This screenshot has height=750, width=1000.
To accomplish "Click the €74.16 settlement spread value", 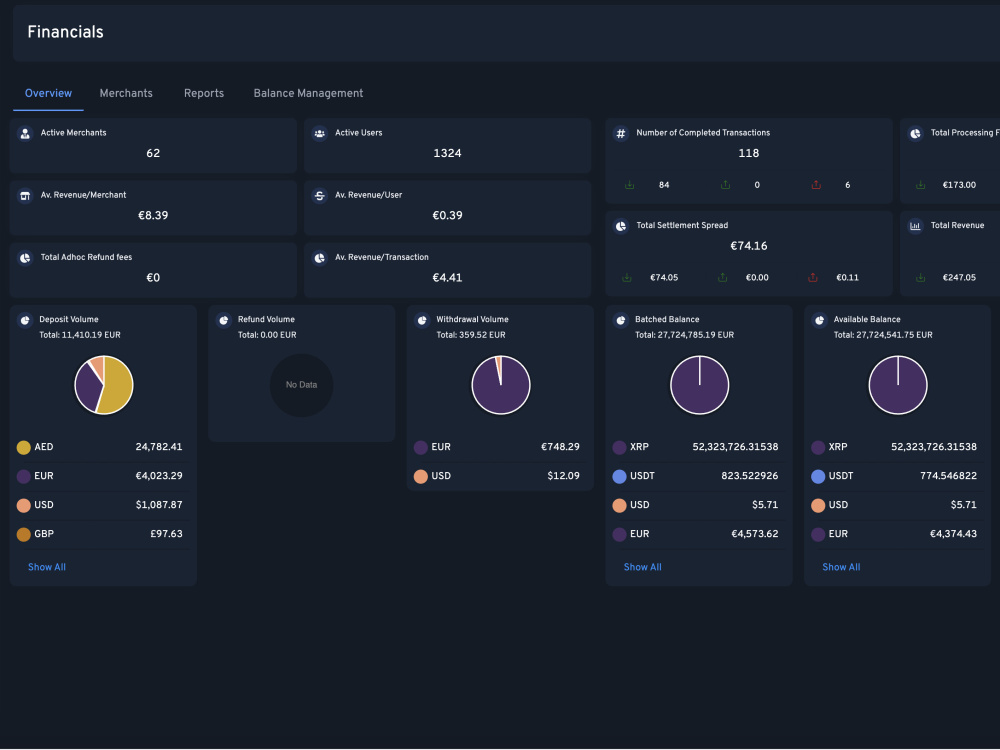I will 749,246.
